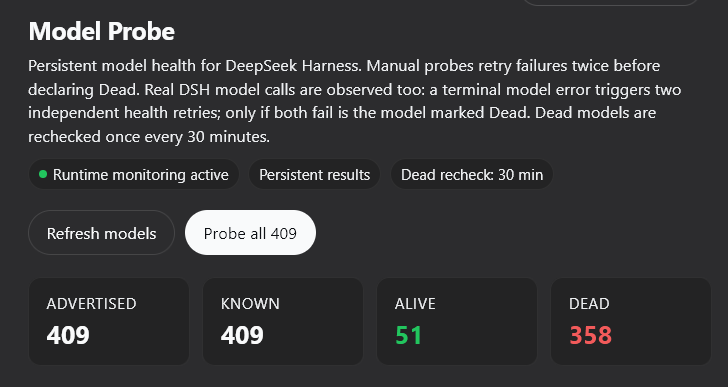This screenshot has width=728, height=387.
Task: Open the DEAD stats card
Action: click(631, 321)
